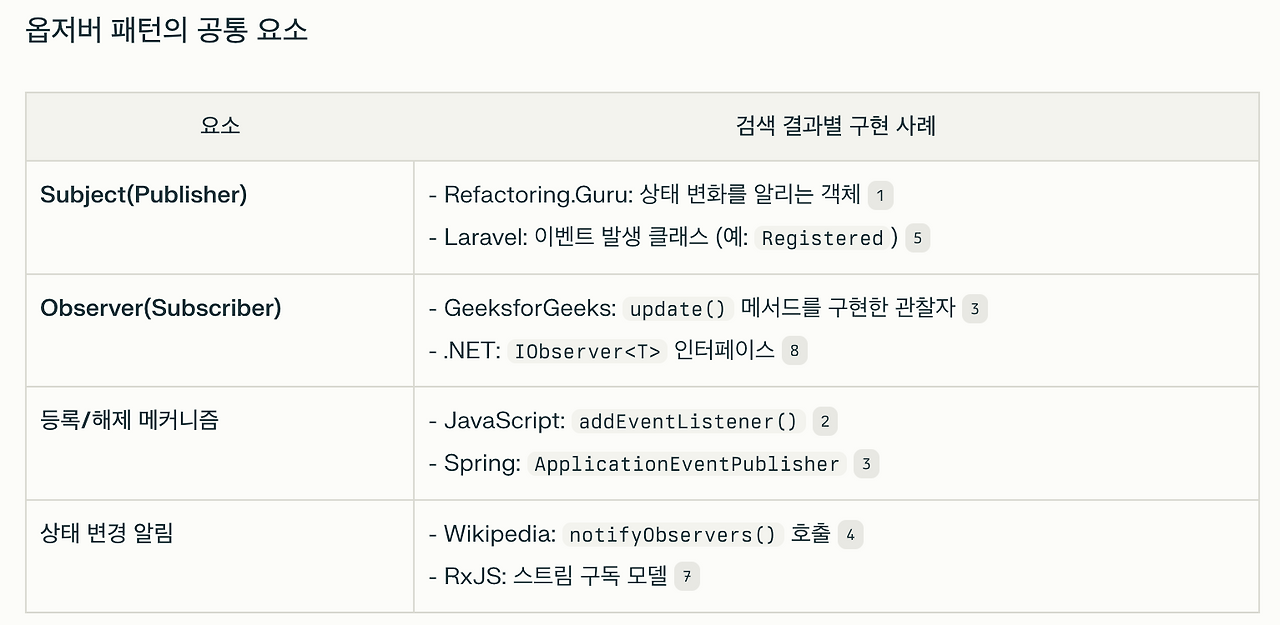Click the IObserver<T> code snippet
The image size is (1280, 625).
pos(586,351)
